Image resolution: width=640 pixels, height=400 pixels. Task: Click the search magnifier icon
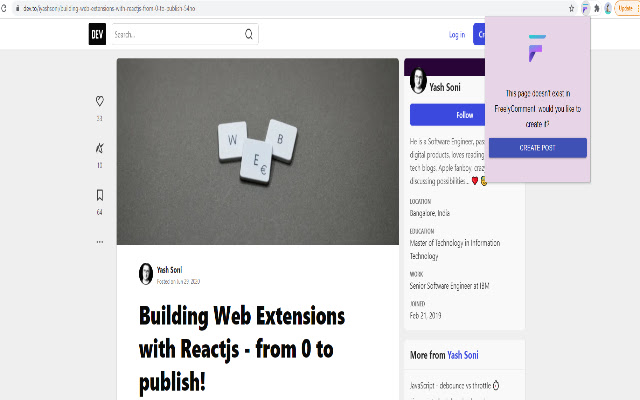[x=249, y=34]
